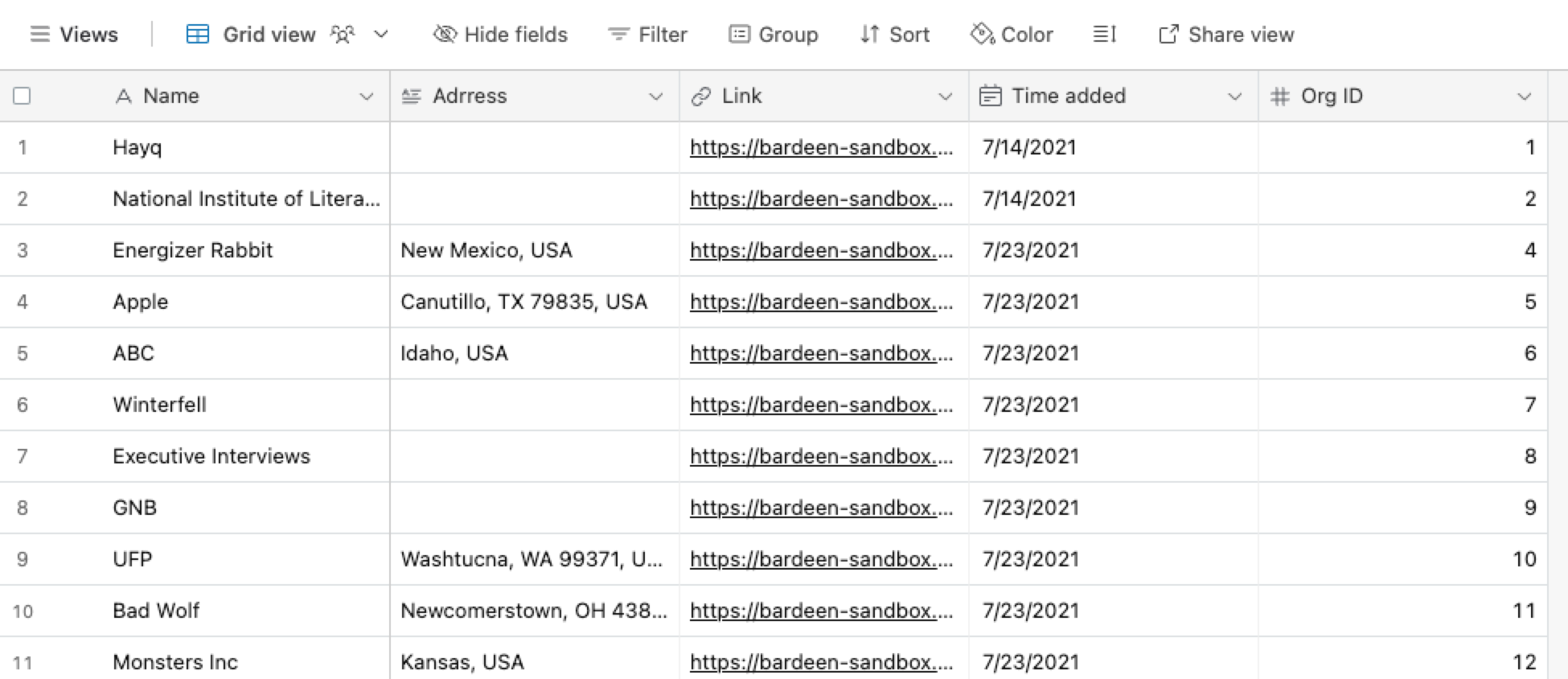Expand the Link column dropdown arrow
This screenshot has height=679, width=1568.
pyautogui.click(x=946, y=97)
